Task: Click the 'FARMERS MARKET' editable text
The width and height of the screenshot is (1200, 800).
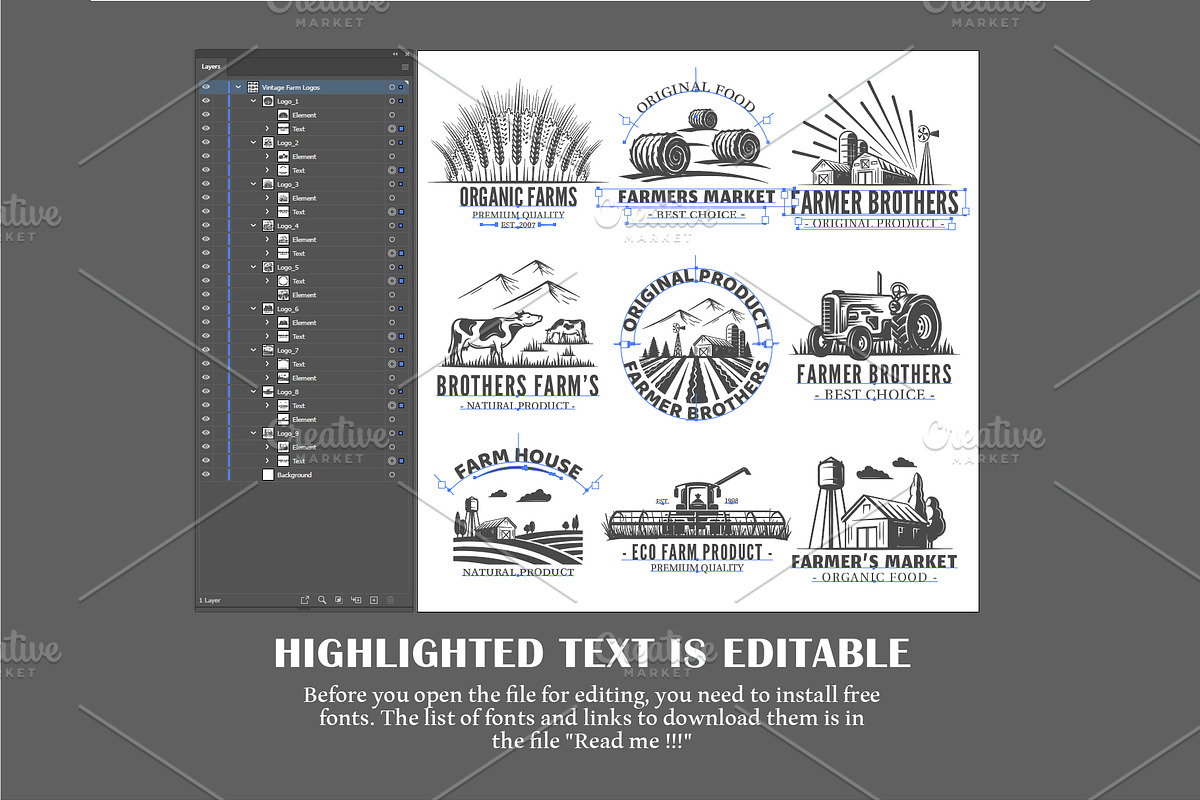Action: pos(696,196)
